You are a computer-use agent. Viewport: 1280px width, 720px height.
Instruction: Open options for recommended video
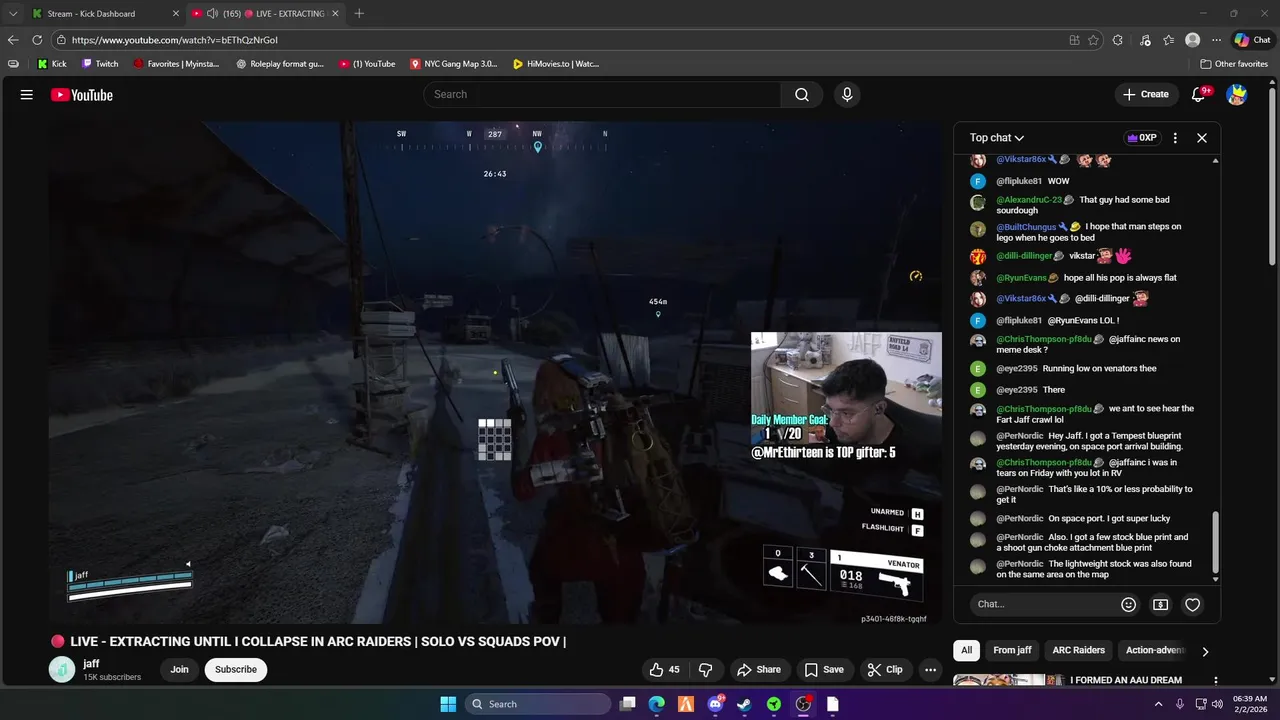coord(1215,681)
